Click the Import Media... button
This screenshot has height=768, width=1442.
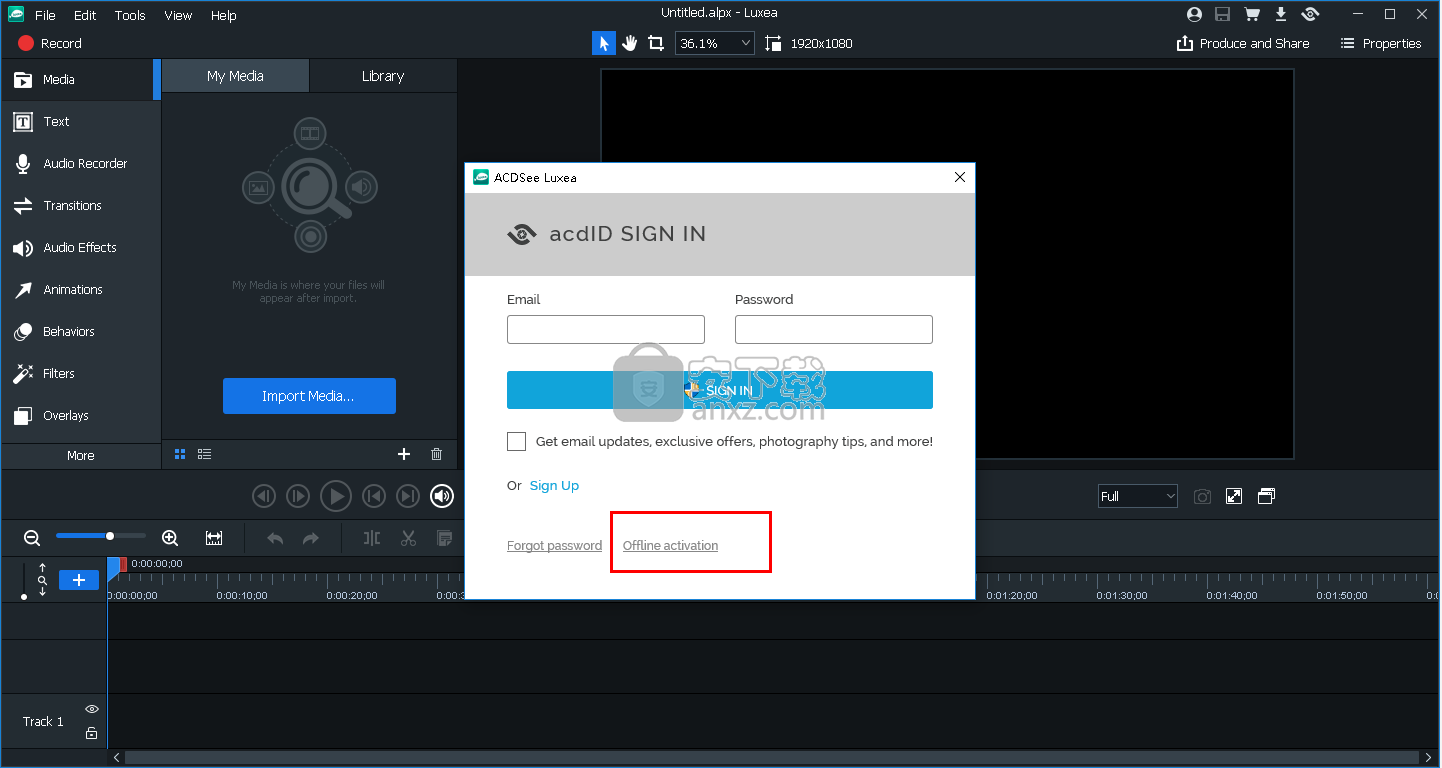click(x=309, y=396)
